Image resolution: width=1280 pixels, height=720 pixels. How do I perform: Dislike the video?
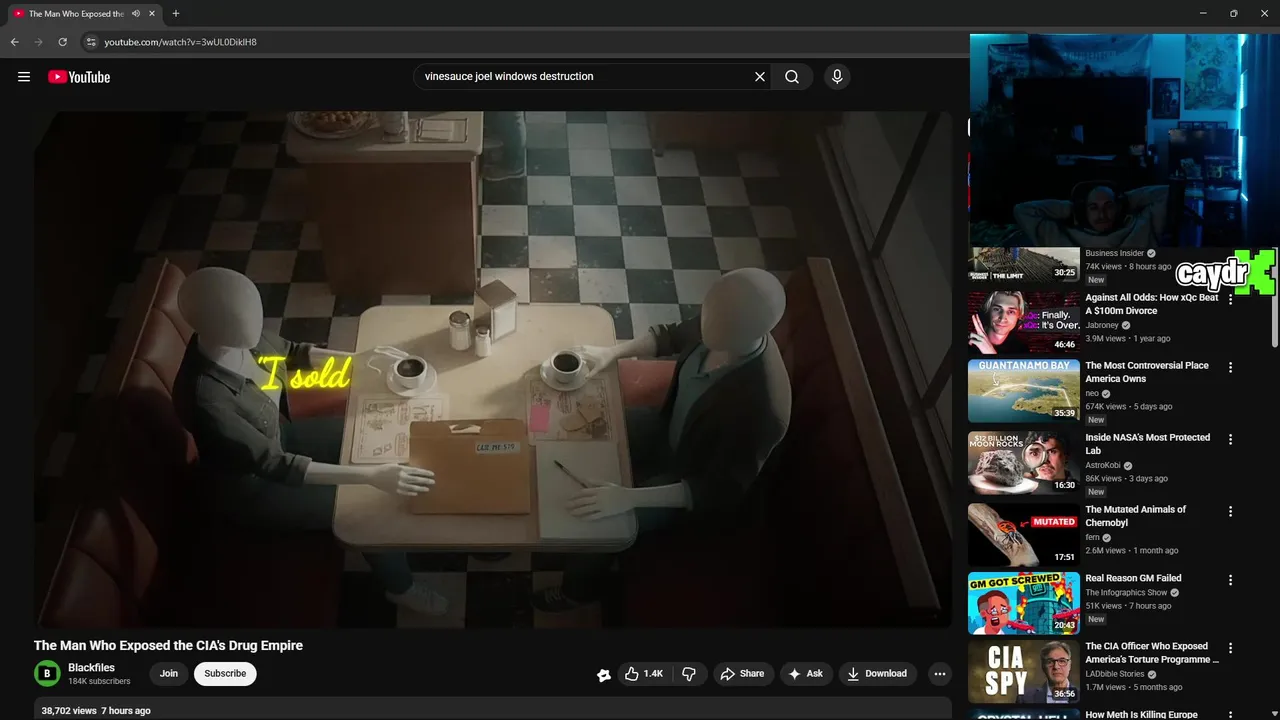pos(689,674)
